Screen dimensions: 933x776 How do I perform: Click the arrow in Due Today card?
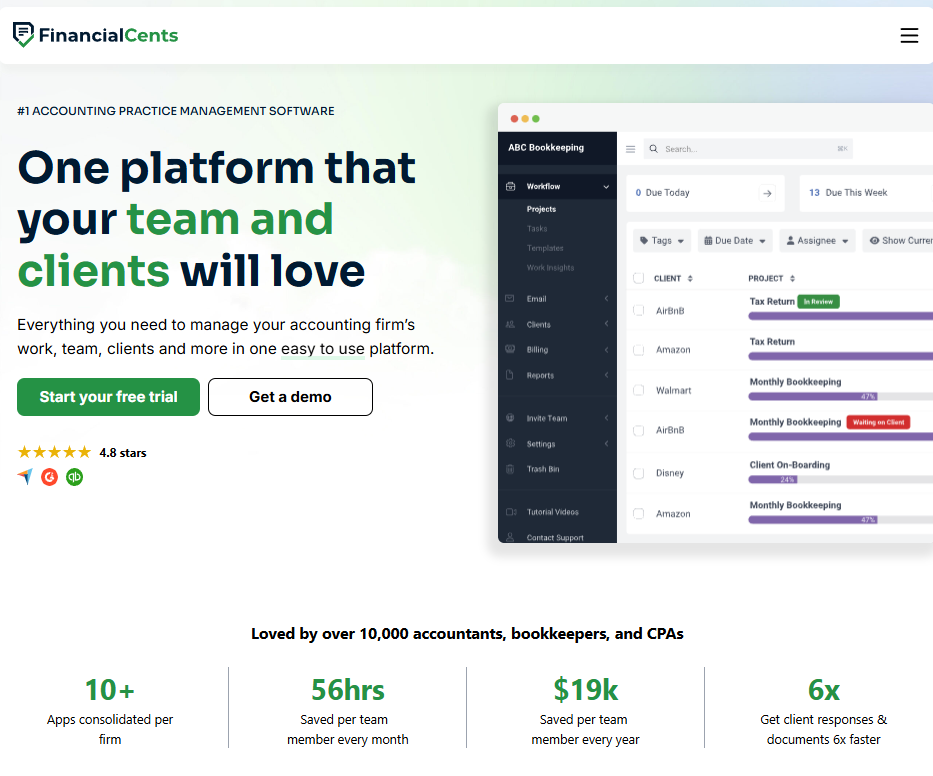(x=767, y=193)
